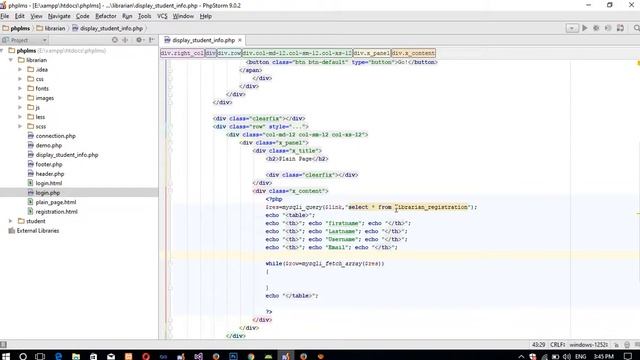Select the display_student_info.php editor tab
The width and height of the screenshot is (640, 360).
[203, 40]
